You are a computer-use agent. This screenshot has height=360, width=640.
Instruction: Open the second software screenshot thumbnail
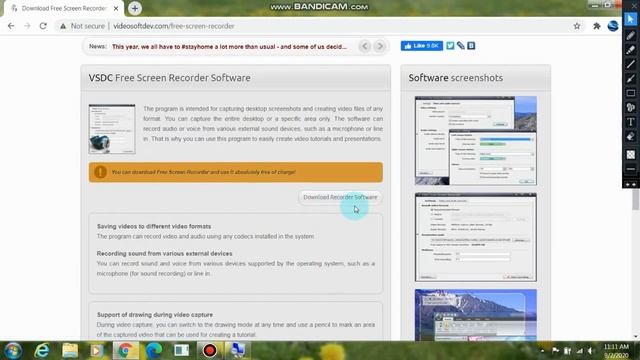click(476, 238)
